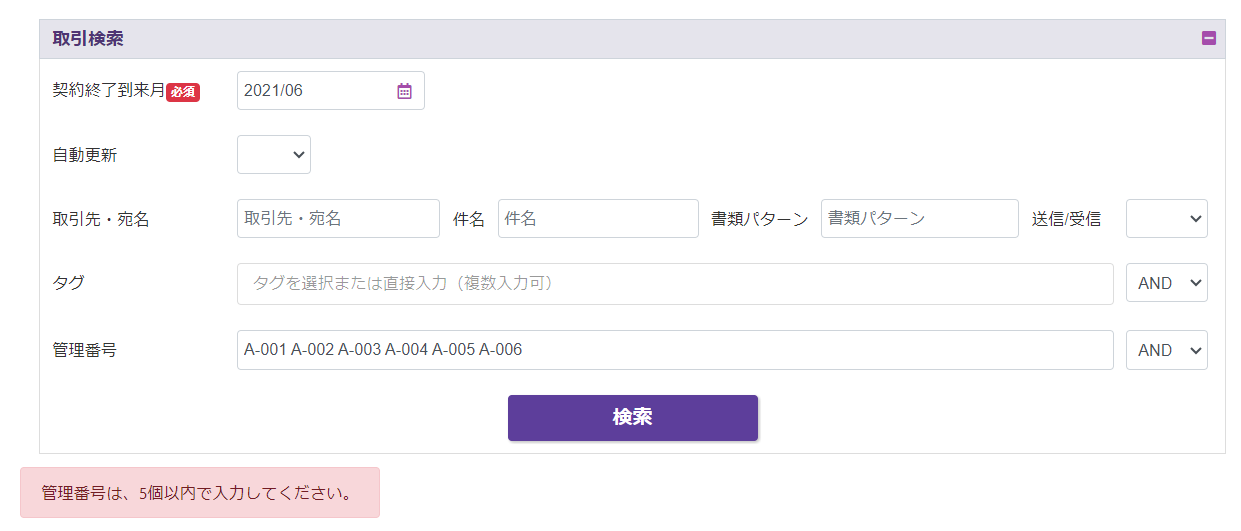Click the red 必須 badge
Viewport: 1241px width, 531px height.
[x=183, y=92]
